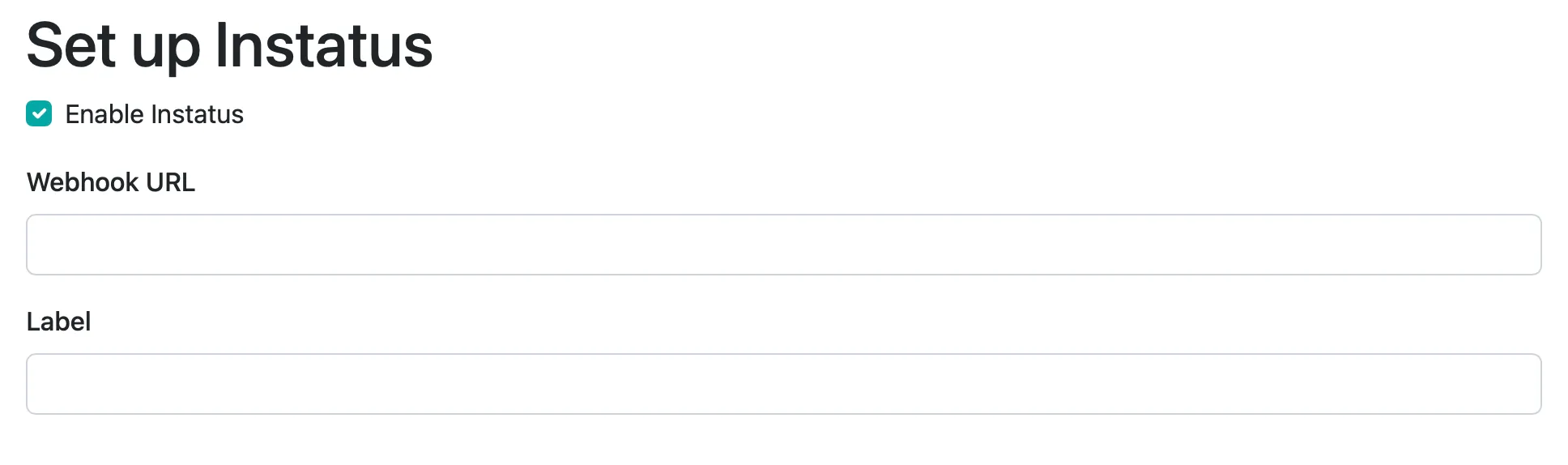The height and width of the screenshot is (465, 1568).
Task: Click the 'Enable Instatus' label text
Action: [154, 114]
